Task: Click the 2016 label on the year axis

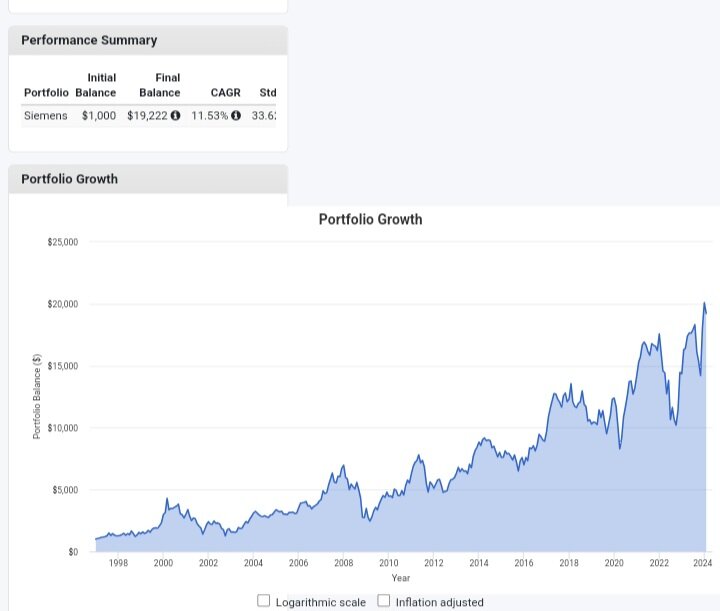Action: point(523,564)
